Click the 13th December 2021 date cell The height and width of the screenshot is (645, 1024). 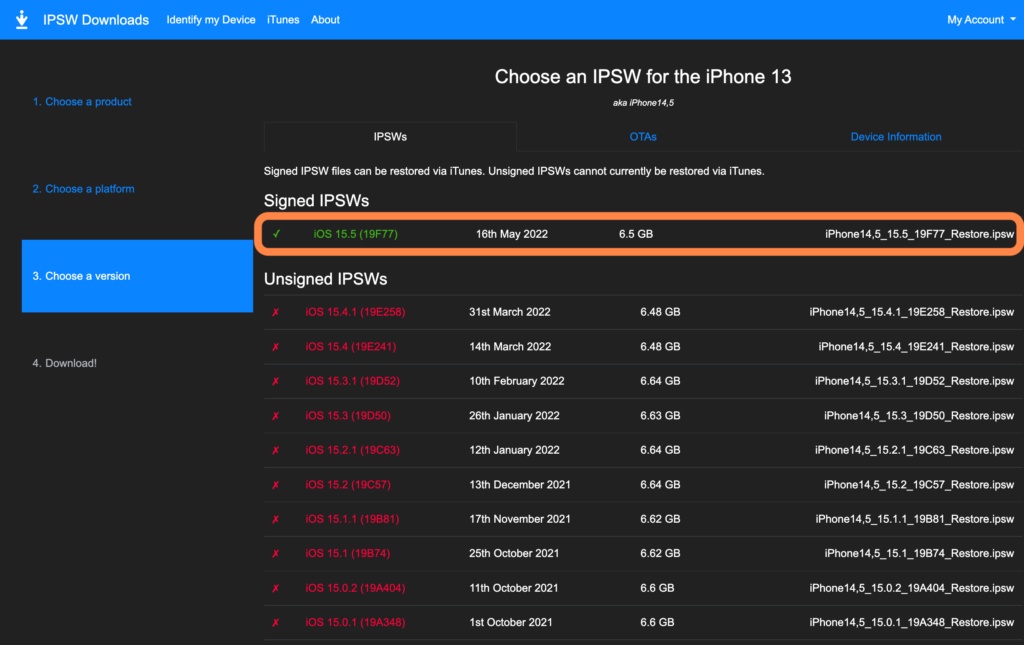coord(520,485)
